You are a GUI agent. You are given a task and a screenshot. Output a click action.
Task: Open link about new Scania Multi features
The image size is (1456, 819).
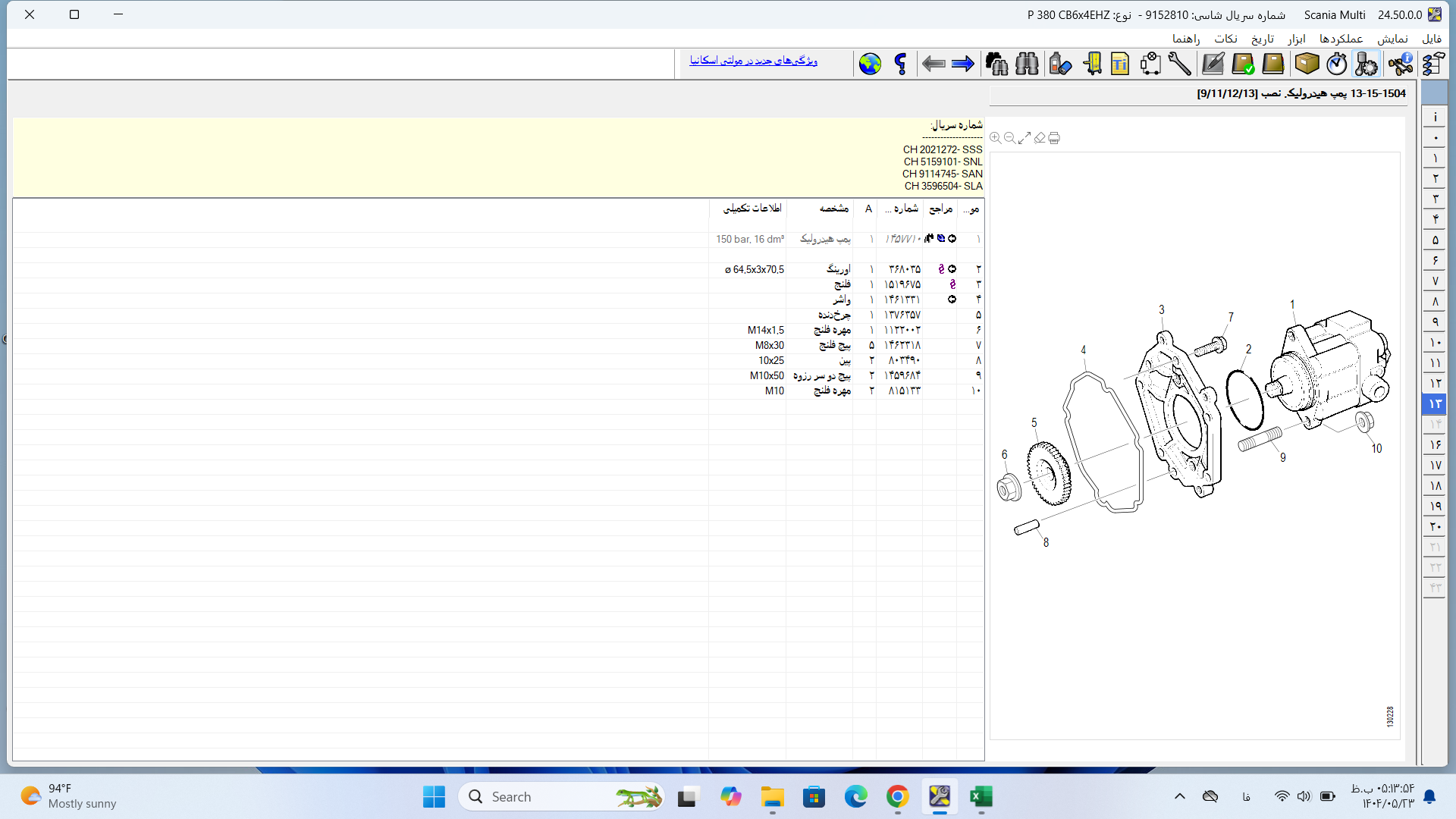[753, 61]
